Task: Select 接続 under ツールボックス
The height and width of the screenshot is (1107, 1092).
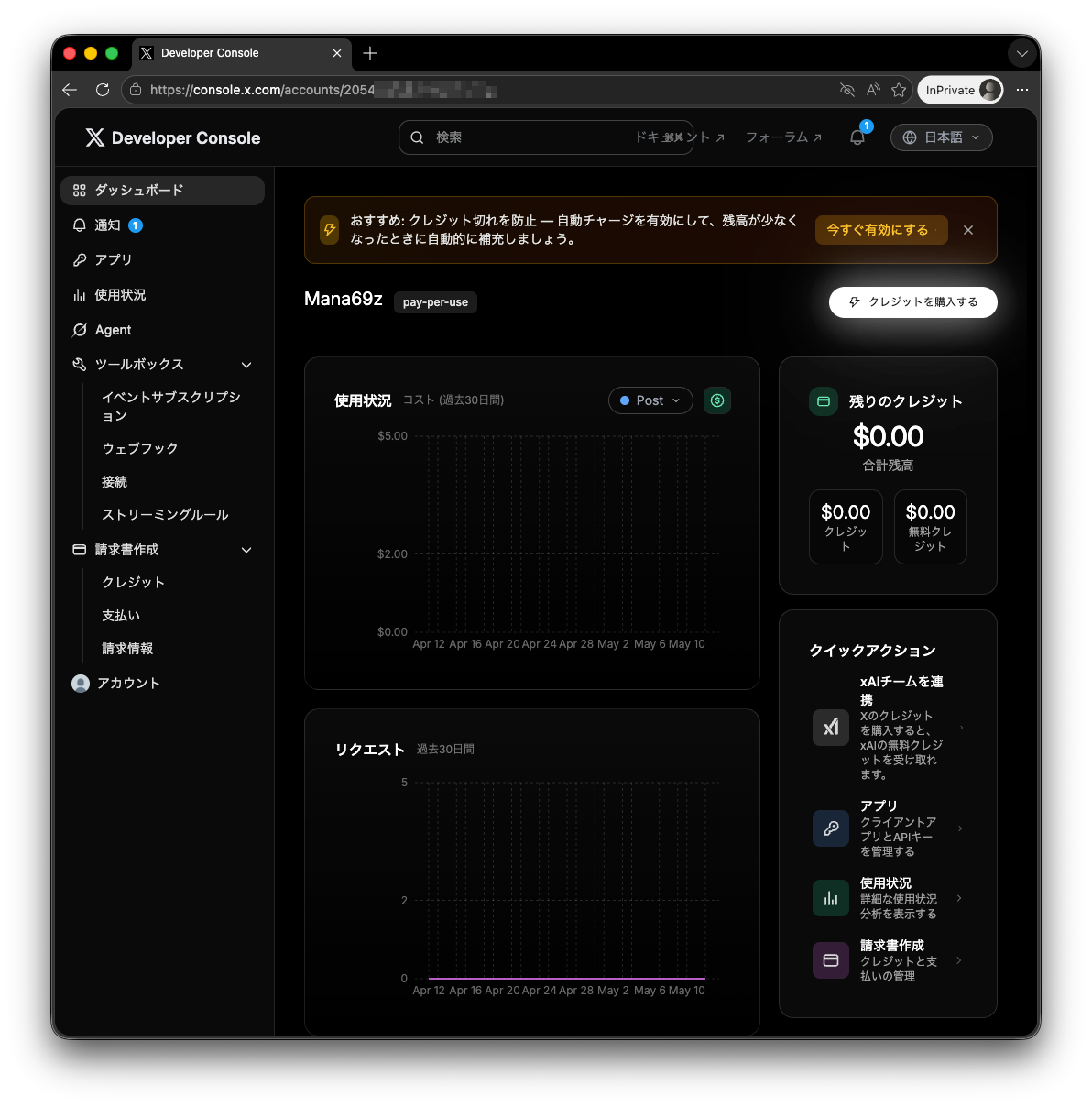Action: [x=115, y=482]
